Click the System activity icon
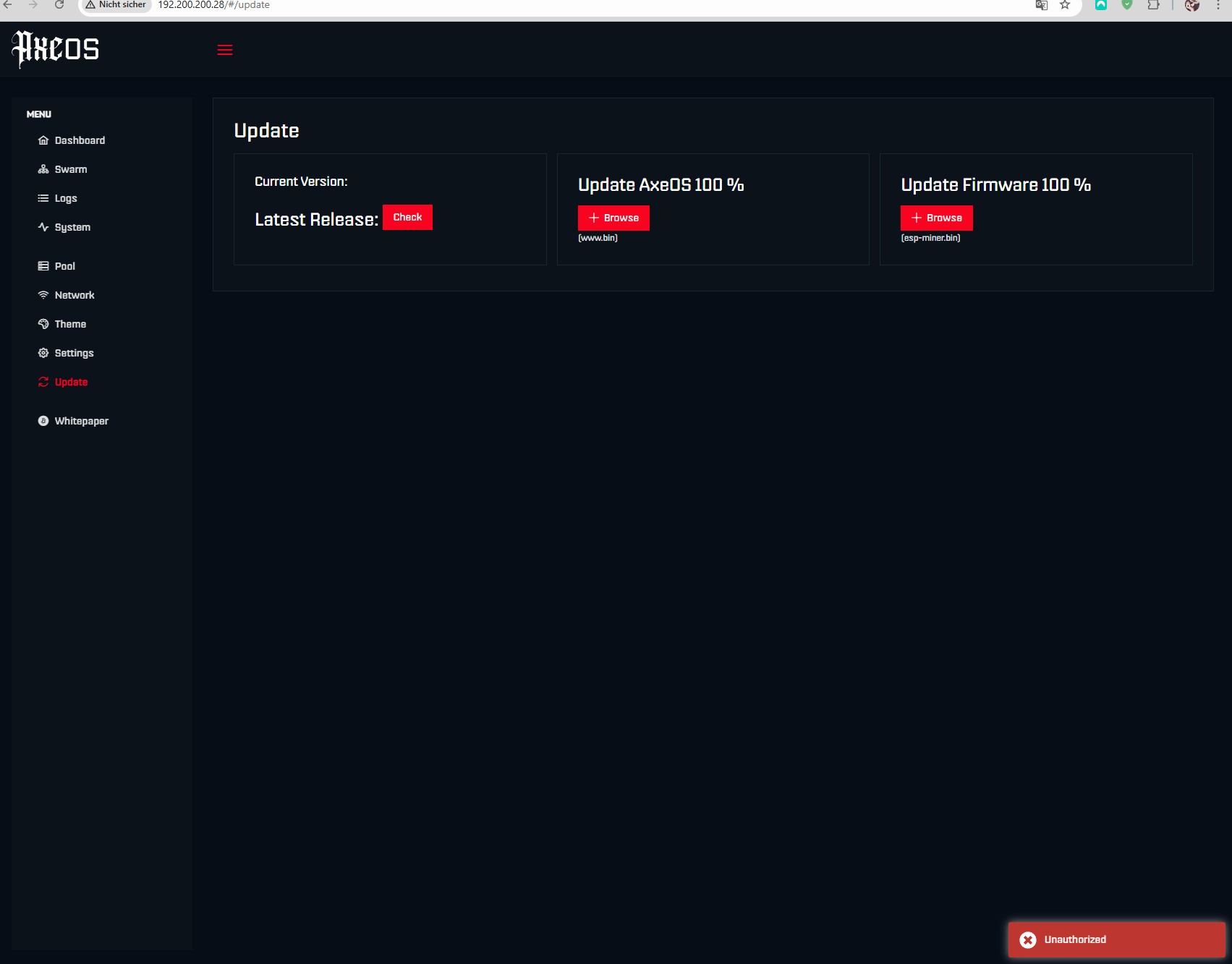This screenshot has width=1232, height=964. [x=43, y=226]
